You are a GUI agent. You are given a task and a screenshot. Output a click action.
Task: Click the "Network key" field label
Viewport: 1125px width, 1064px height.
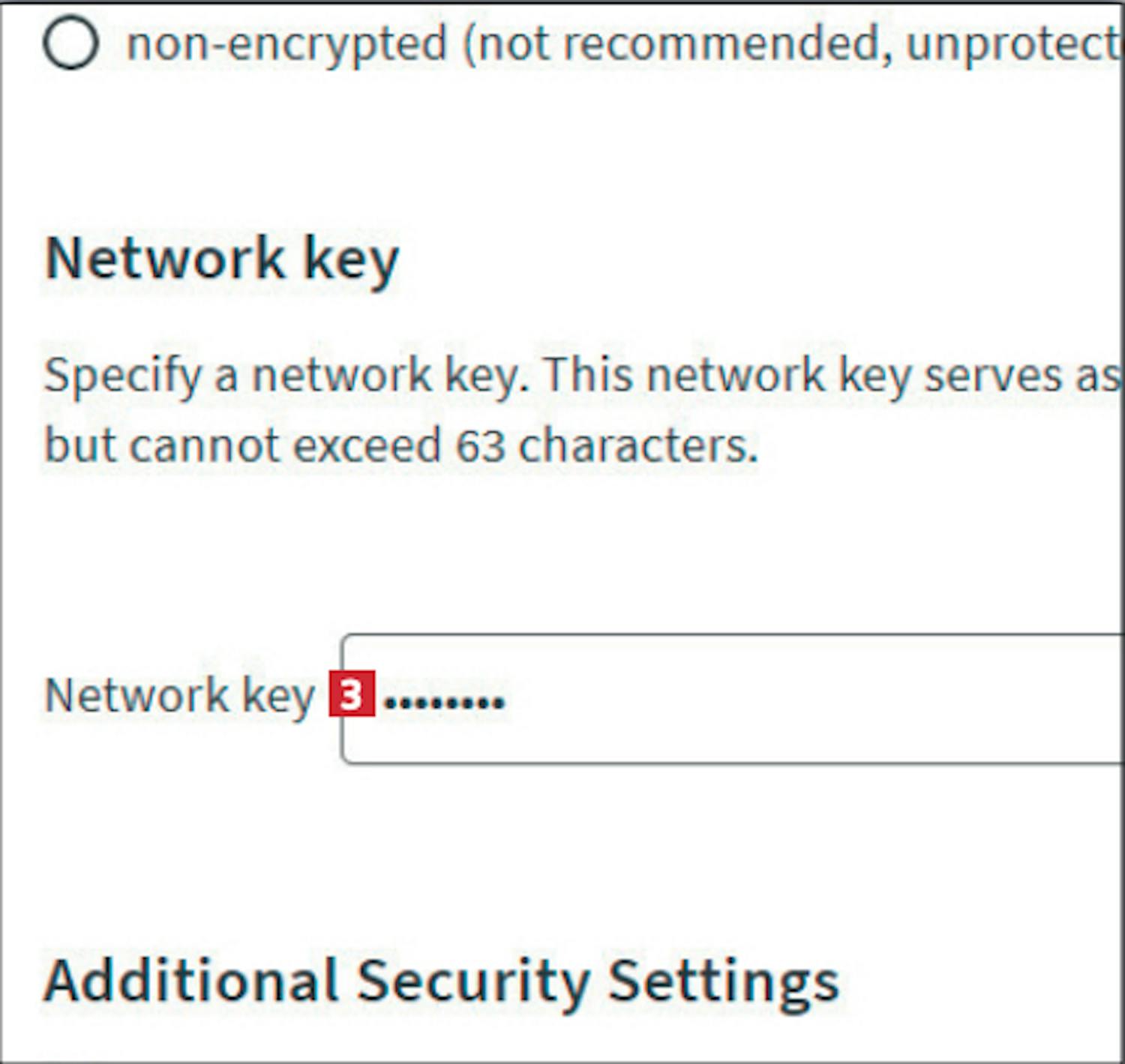[x=179, y=695]
